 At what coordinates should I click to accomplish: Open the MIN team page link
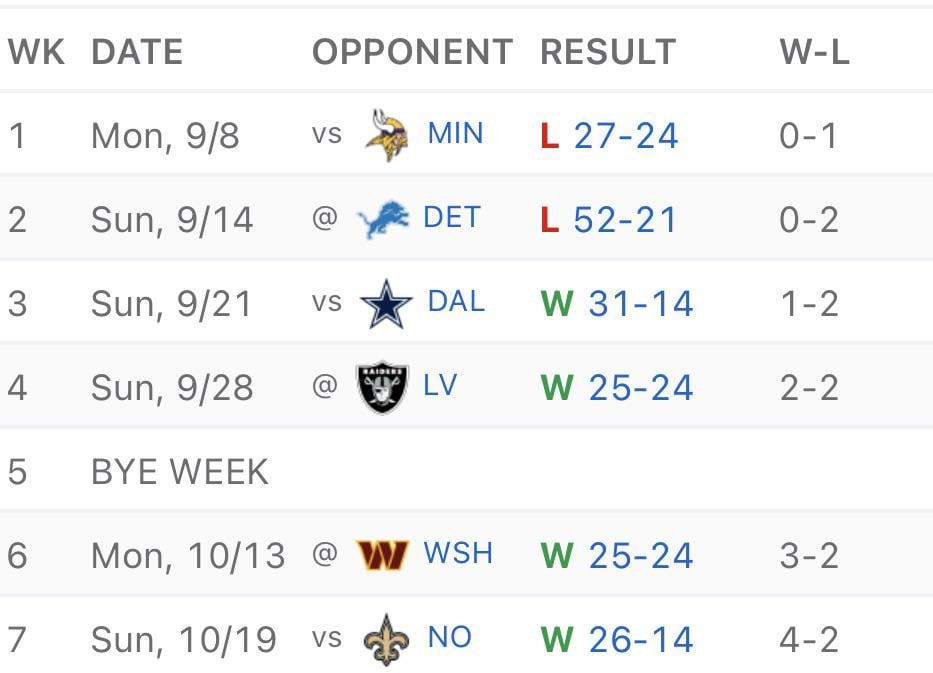[454, 134]
